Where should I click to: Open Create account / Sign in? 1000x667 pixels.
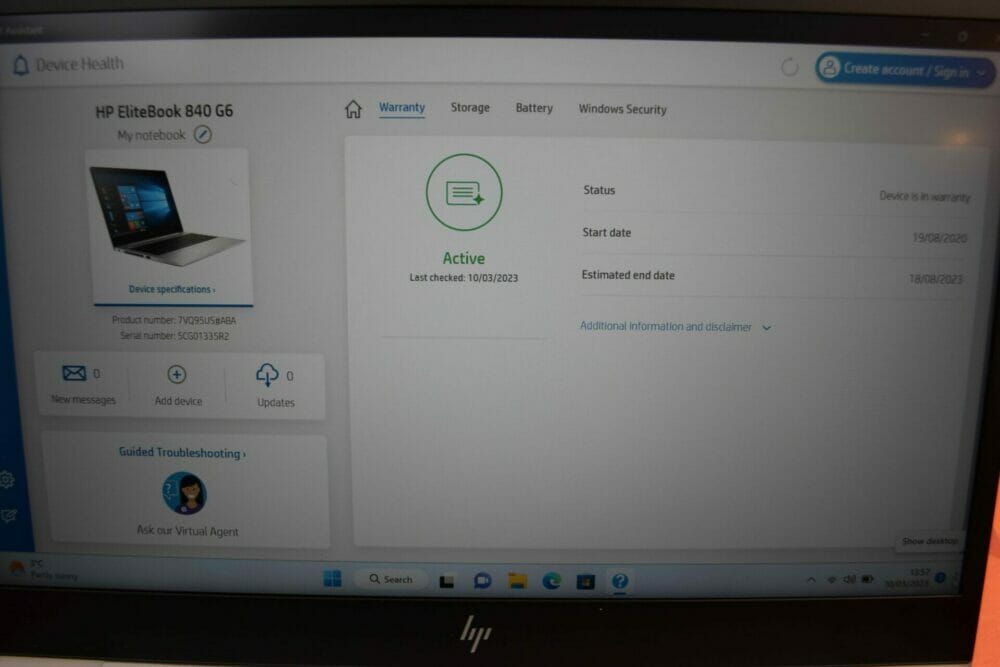pos(905,70)
